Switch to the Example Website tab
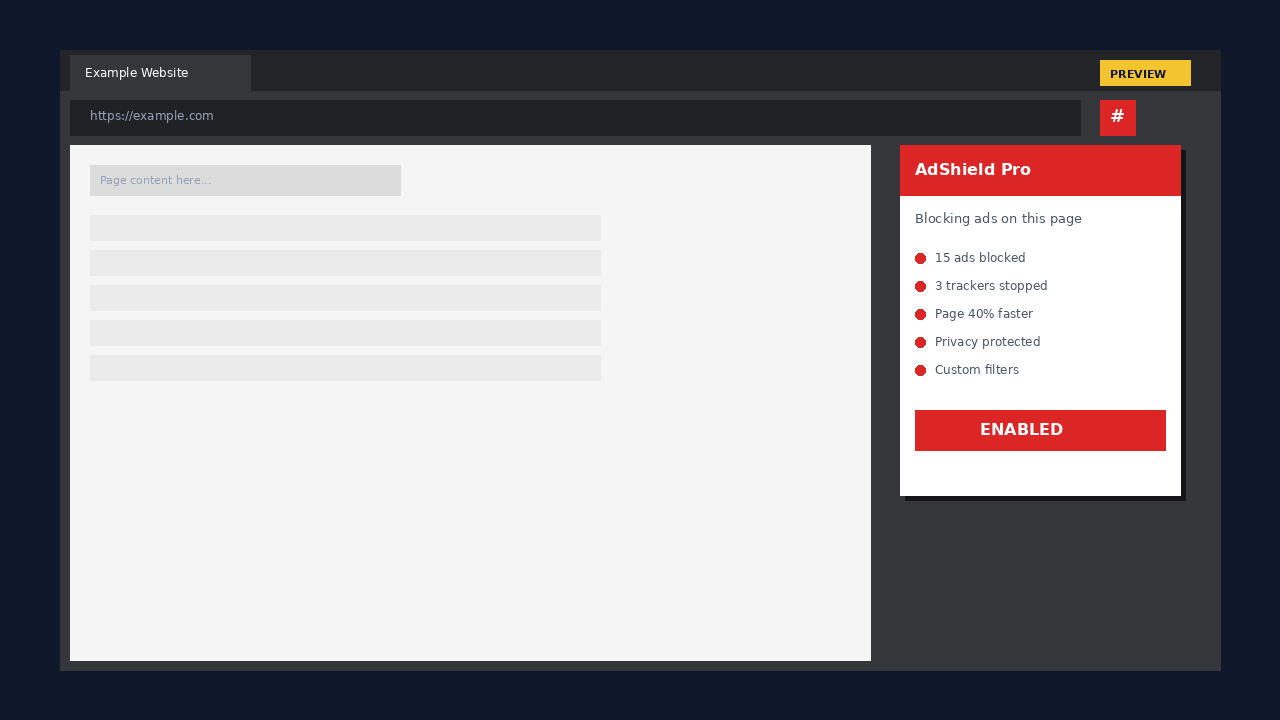This screenshot has width=1280, height=720. click(x=136, y=72)
